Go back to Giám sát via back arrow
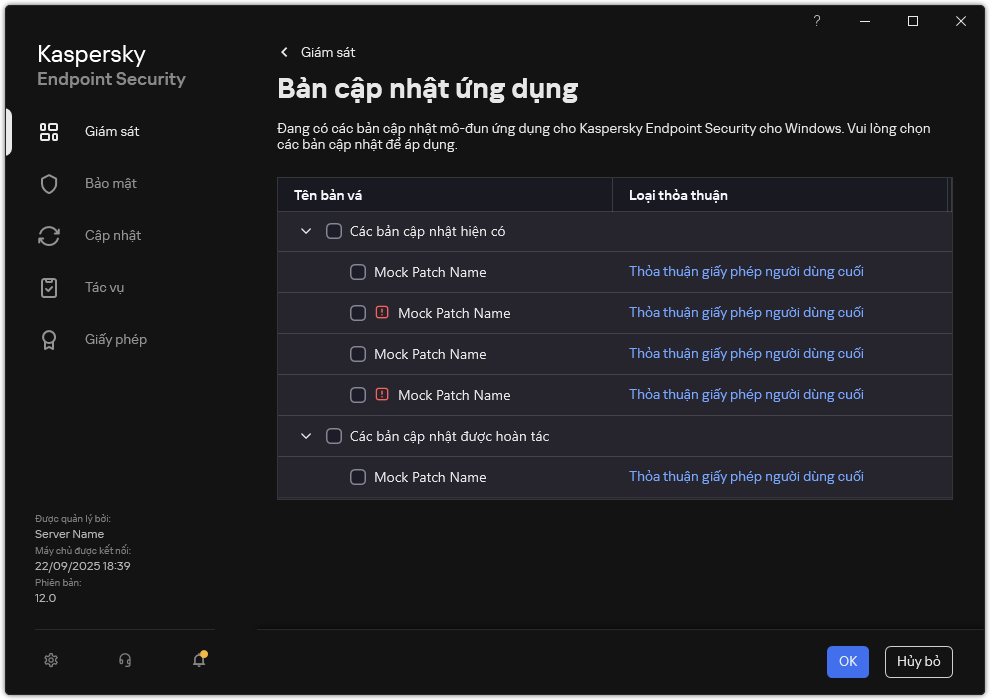The width and height of the screenshot is (990, 700). pyautogui.click(x=285, y=52)
